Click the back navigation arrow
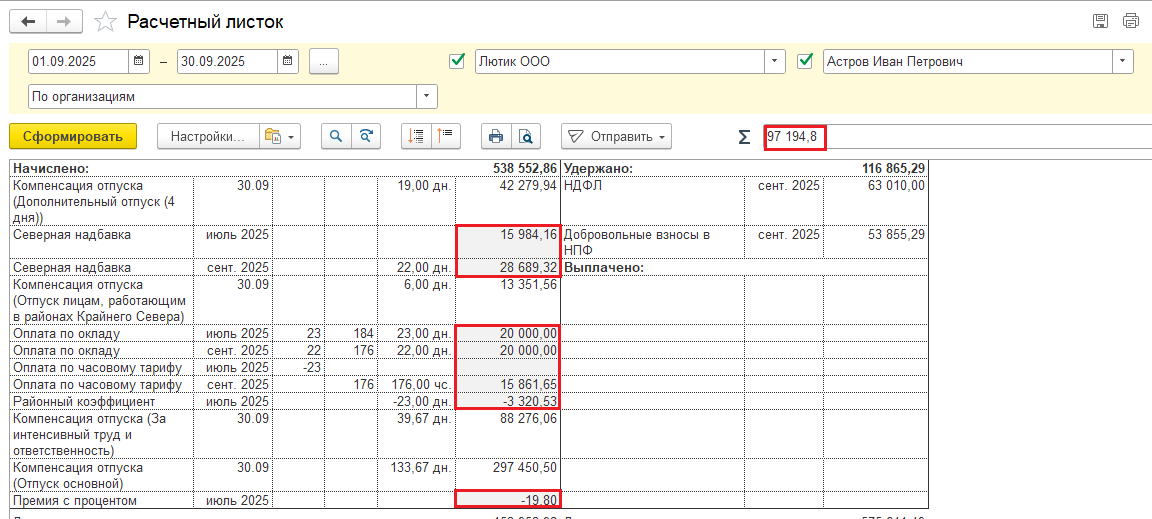This screenshot has width=1152, height=519. pos(29,21)
